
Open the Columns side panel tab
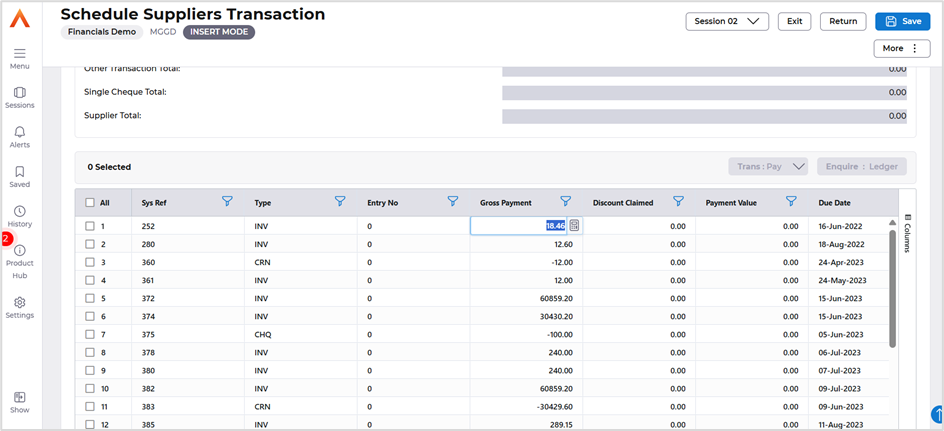click(x=907, y=232)
